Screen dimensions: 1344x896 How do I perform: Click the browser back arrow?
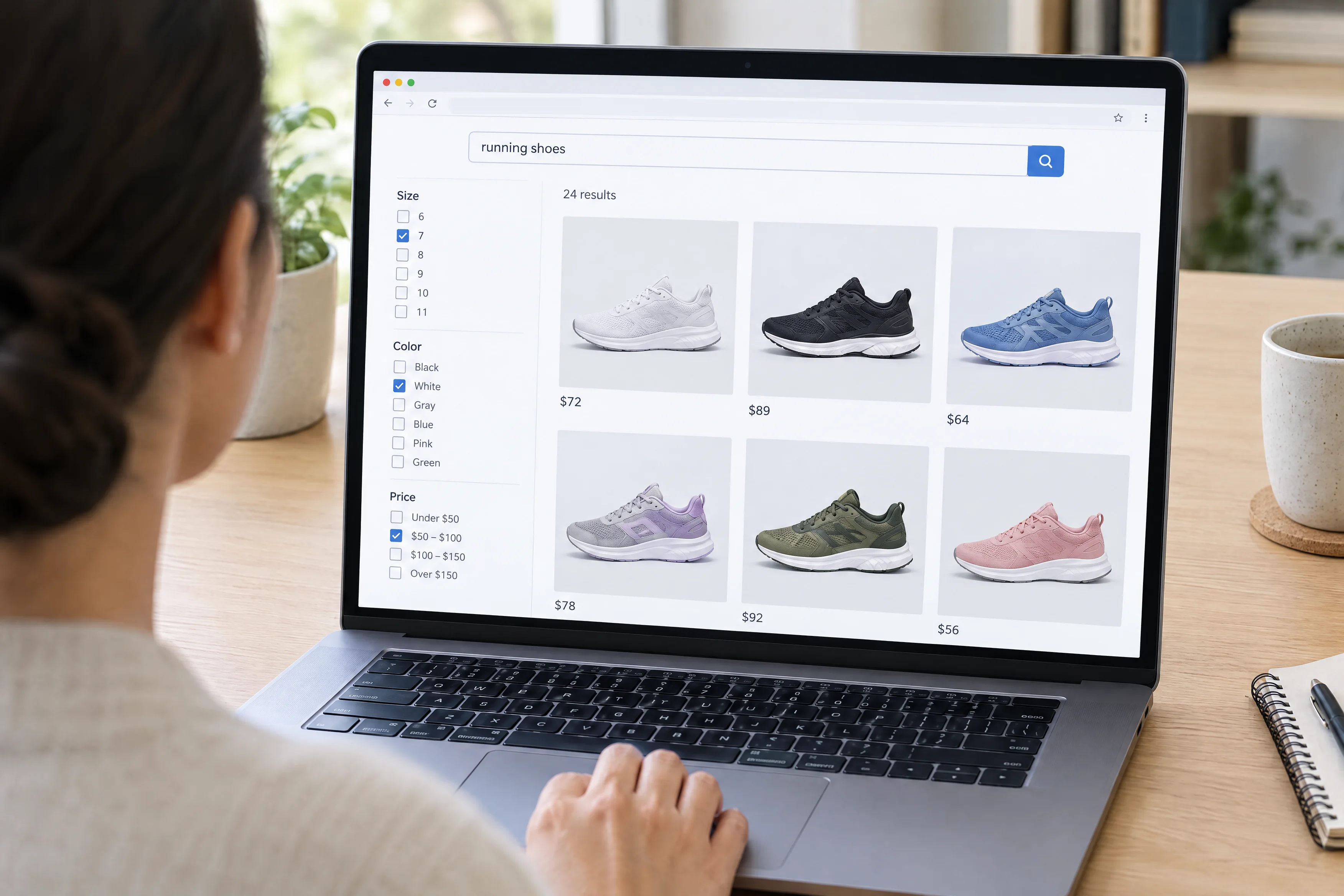(388, 103)
